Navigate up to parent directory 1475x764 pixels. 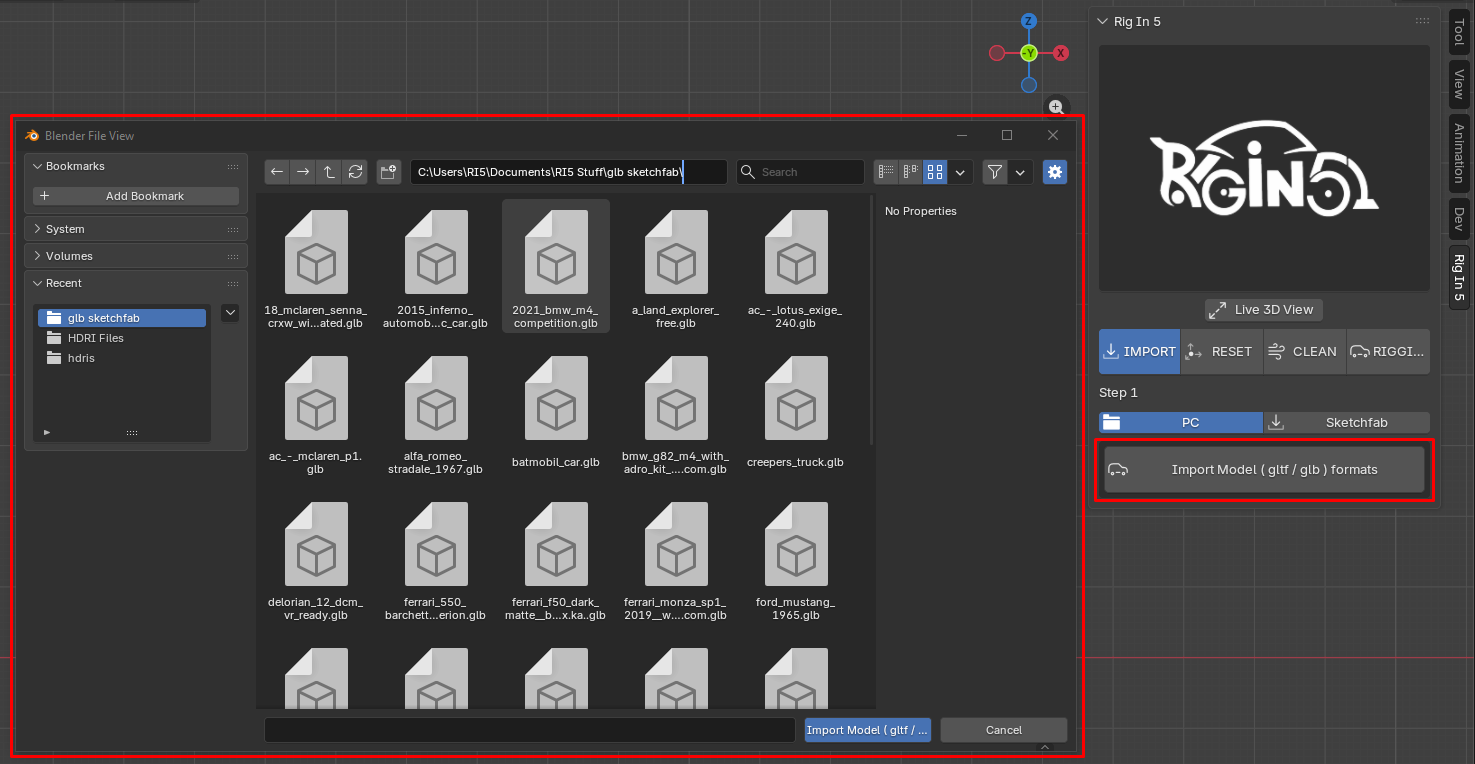[x=329, y=172]
